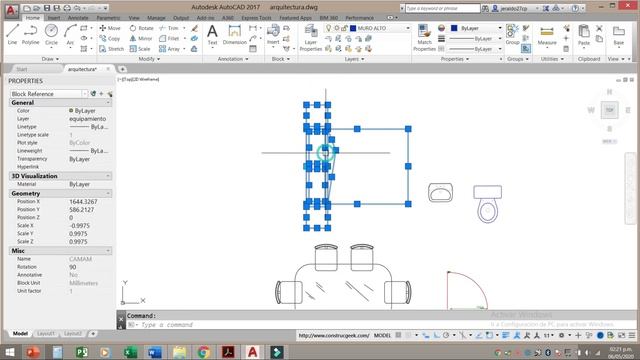640x360 pixels.
Task: Click the Dimension tool
Action: click(234, 34)
